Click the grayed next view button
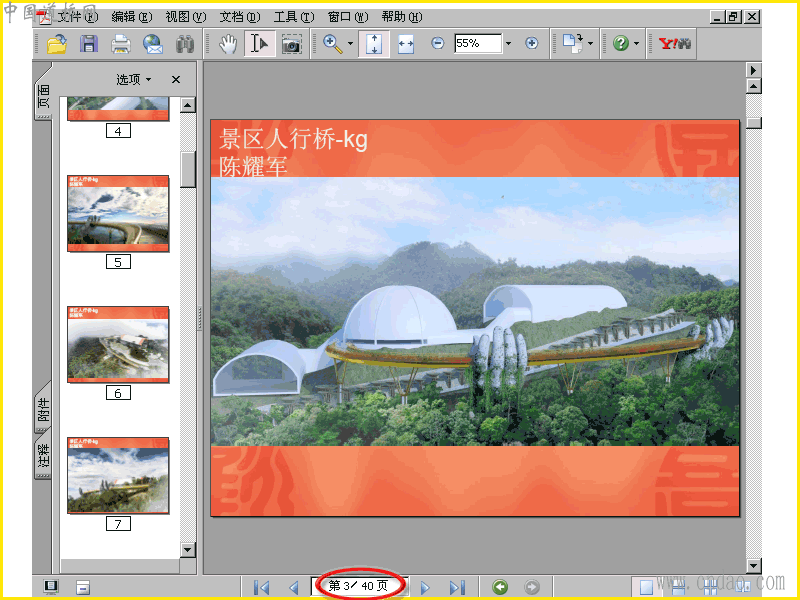This screenshot has width=800, height=600. [x=532, y=587]
